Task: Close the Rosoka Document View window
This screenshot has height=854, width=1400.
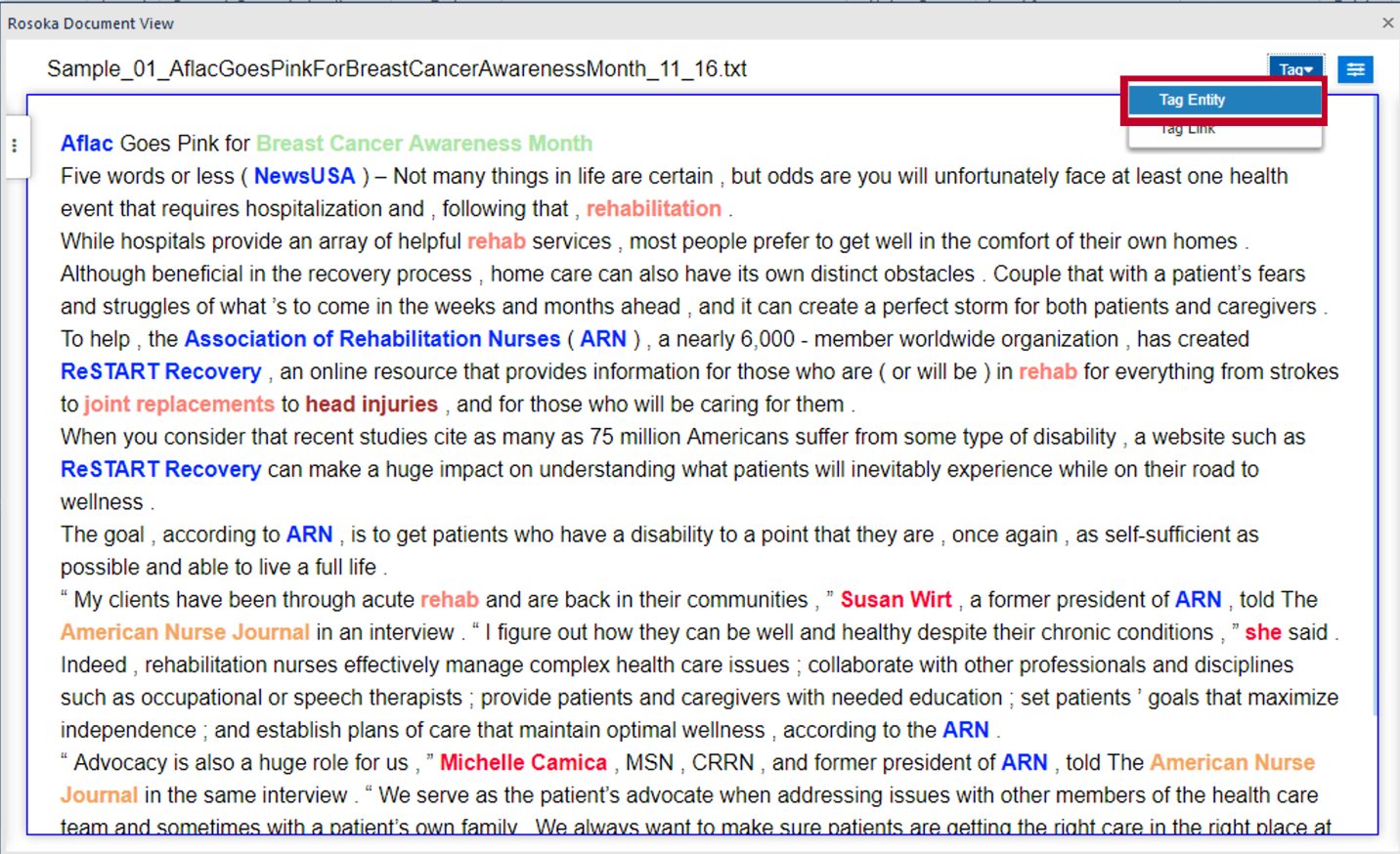Action: click(x=1387, y=22)
